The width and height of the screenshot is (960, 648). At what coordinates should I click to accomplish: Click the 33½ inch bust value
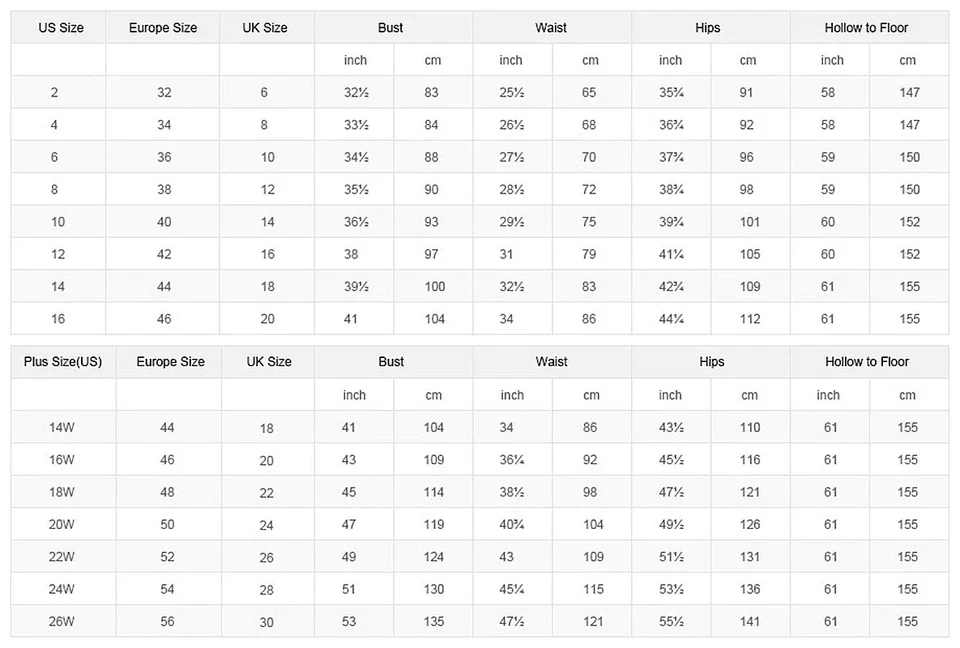[x=356, y=125]
